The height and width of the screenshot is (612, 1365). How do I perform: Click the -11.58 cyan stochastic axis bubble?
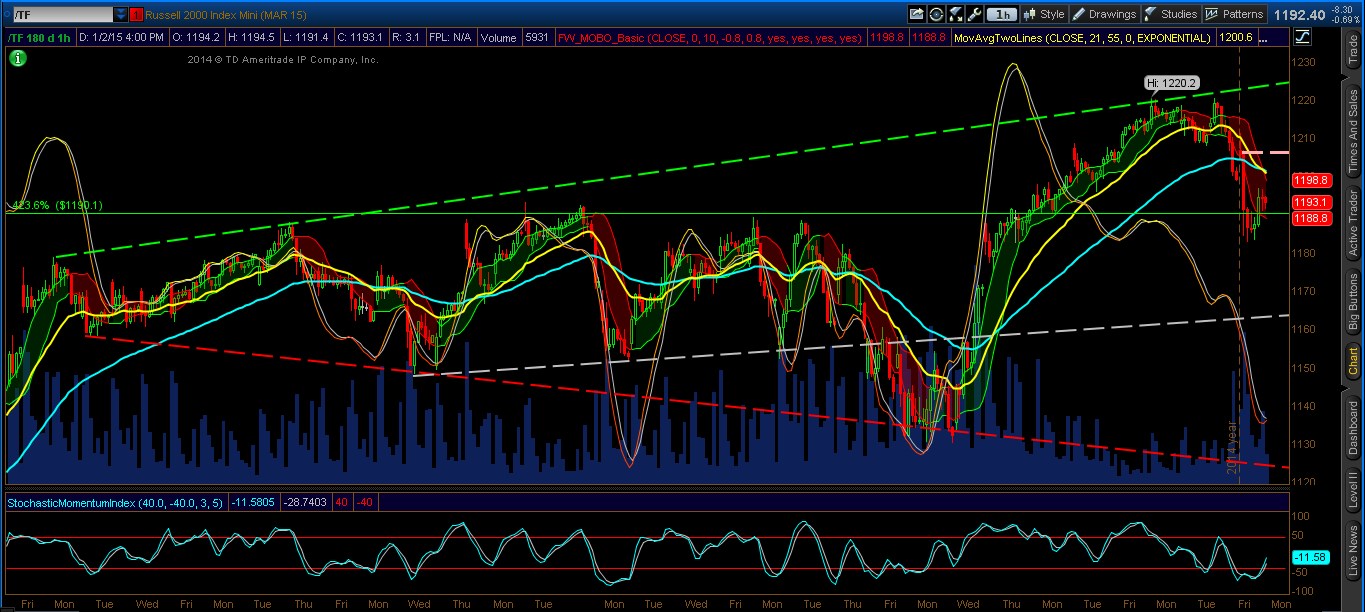pos(1310,556)
